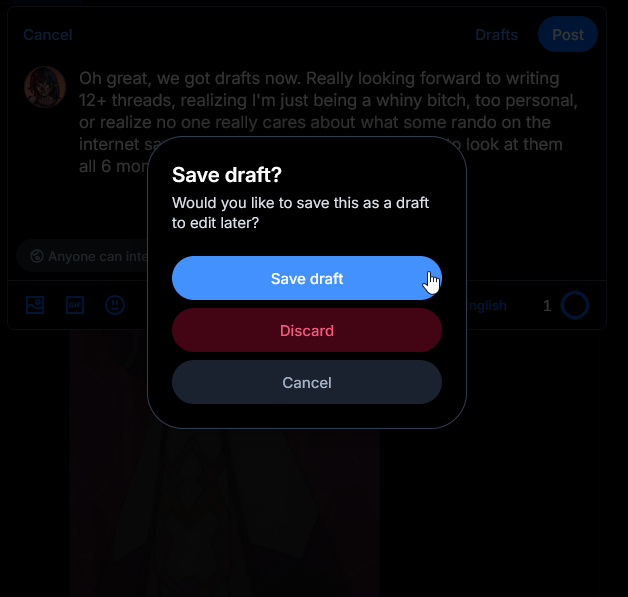The image size is (628, 597).
Task: Click the profile avatar in the composer
Action: (45, 87)
